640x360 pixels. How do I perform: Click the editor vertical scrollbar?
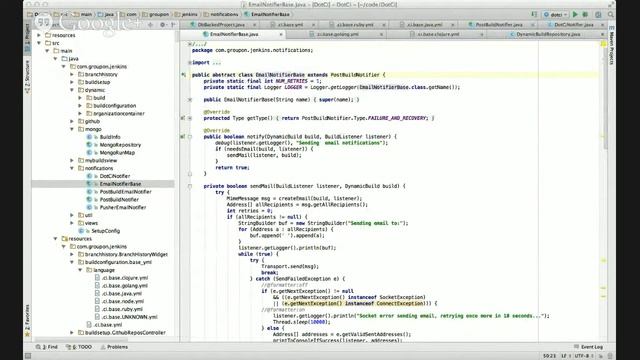[605, 98]
